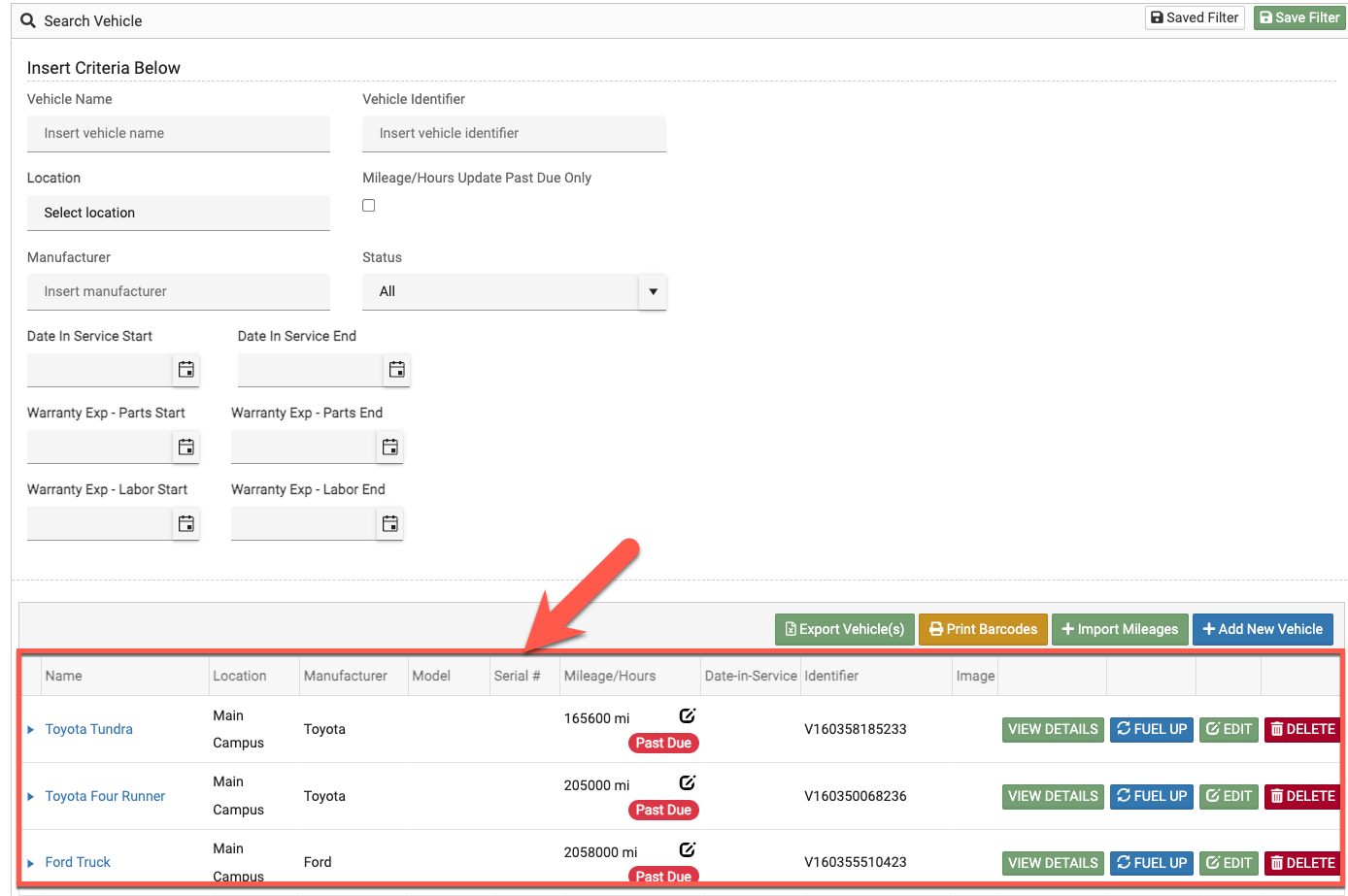Image resolution: width=1348 pixels, height=896 pixels.
Task: Focus the Vehicle Identifier input field
Action: pos(514,134)
